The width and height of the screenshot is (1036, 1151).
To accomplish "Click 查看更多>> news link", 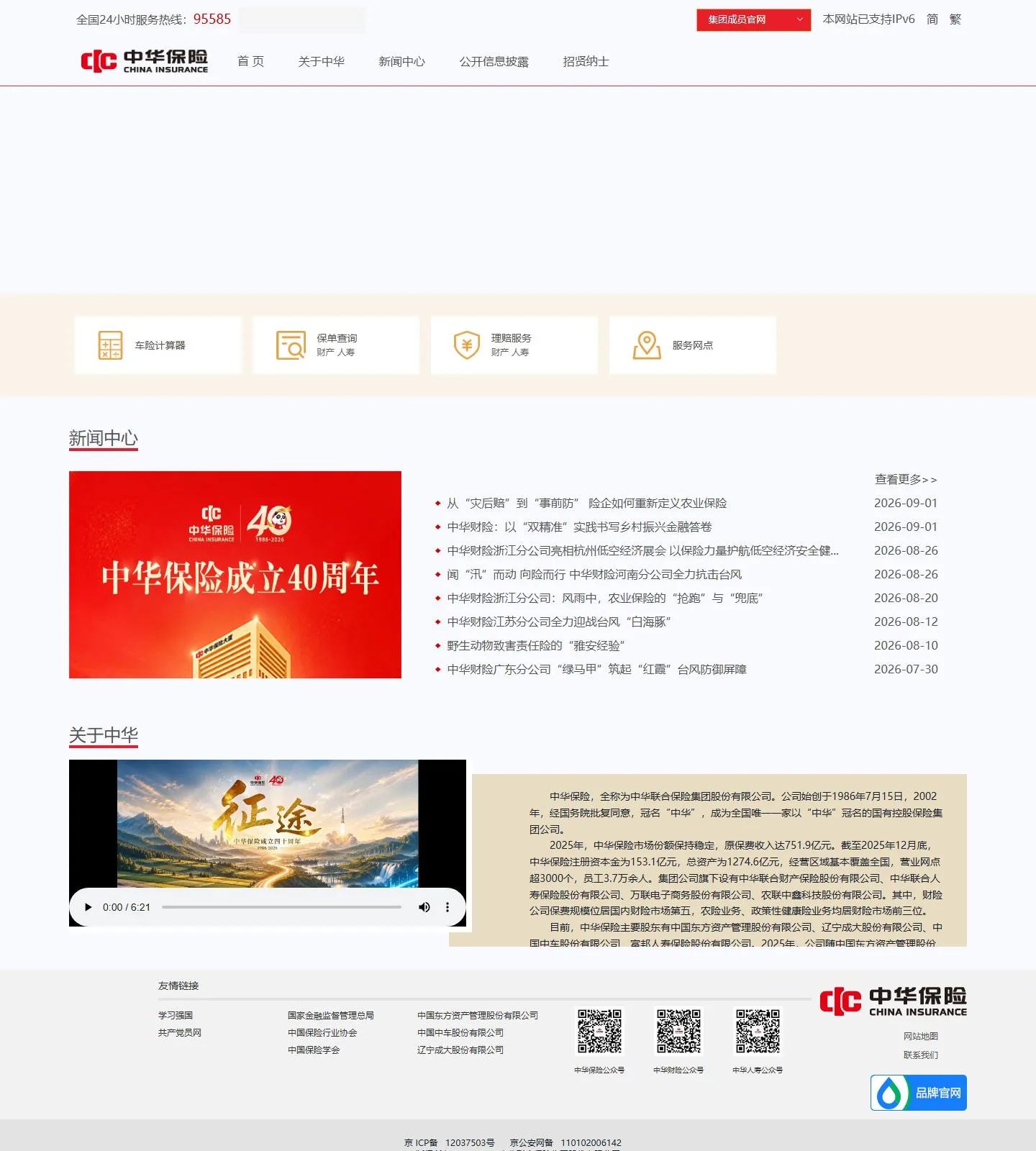I will [x=906, y=479].
